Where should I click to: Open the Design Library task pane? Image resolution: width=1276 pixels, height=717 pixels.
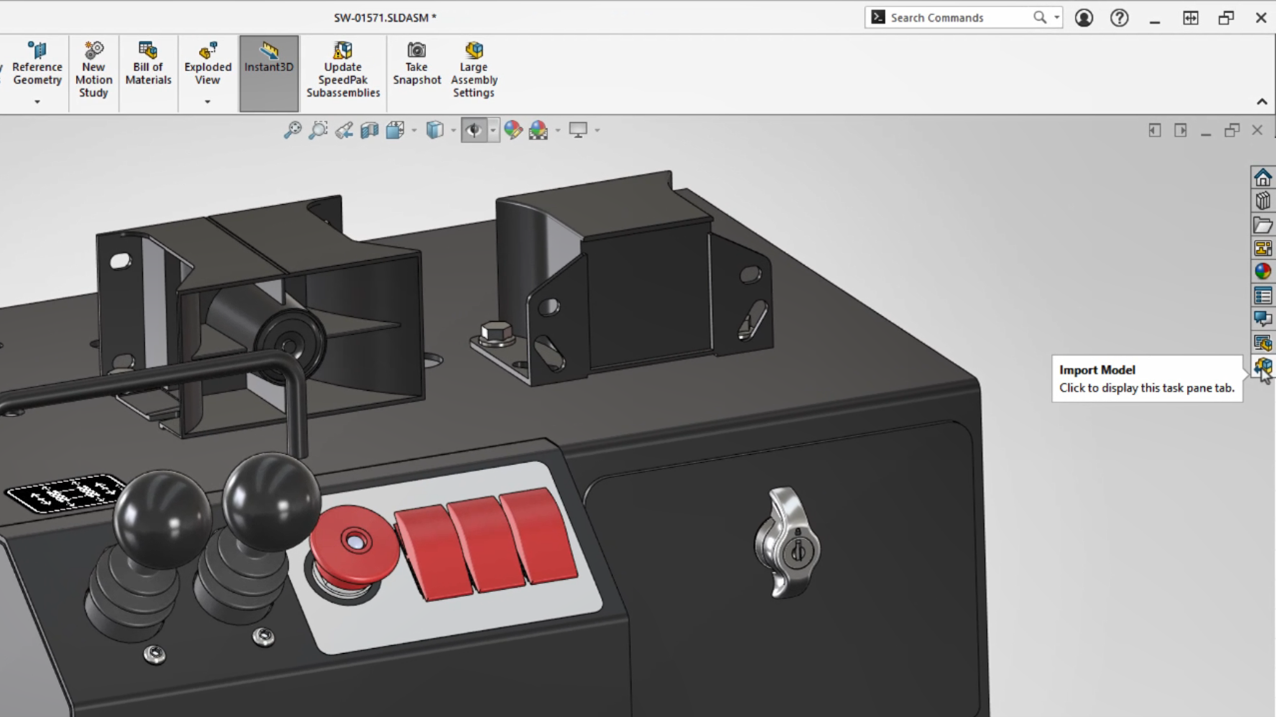point(1263,200)
